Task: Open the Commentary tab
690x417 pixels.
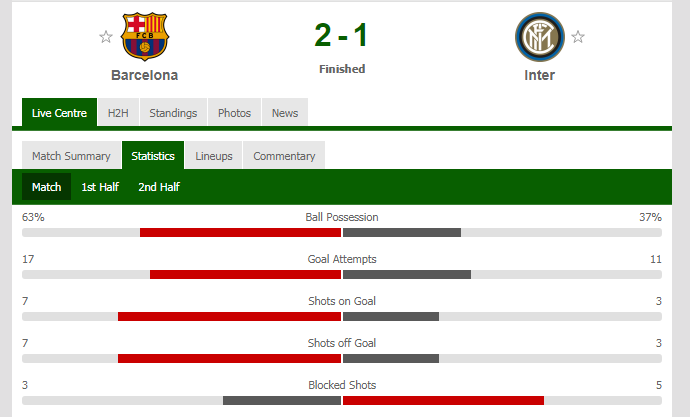Action: coord(284,156)
